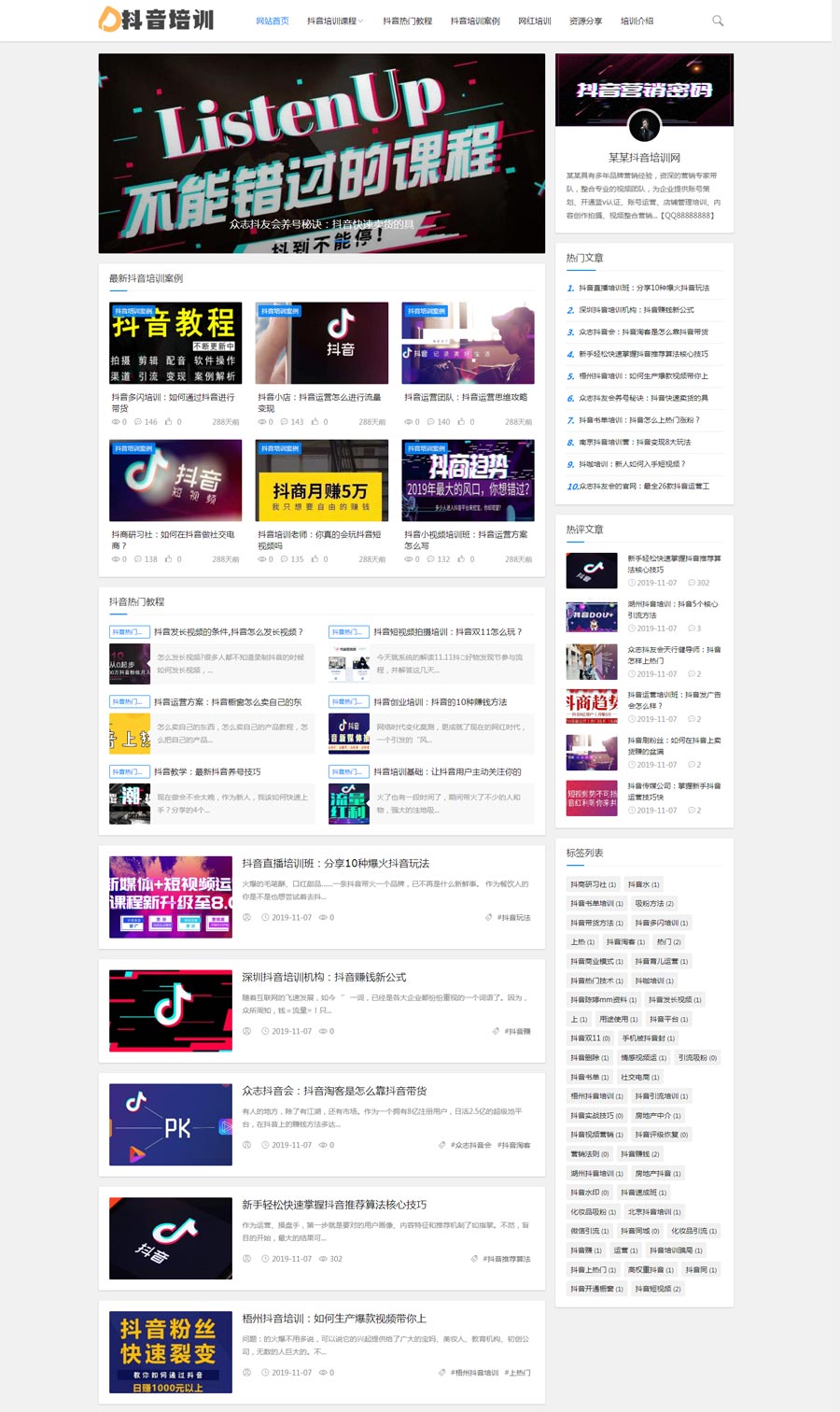Click thumbs-up icon on 抖商研习社 card
This screenshot has height=1412, width=840.
tap(169, 559)
